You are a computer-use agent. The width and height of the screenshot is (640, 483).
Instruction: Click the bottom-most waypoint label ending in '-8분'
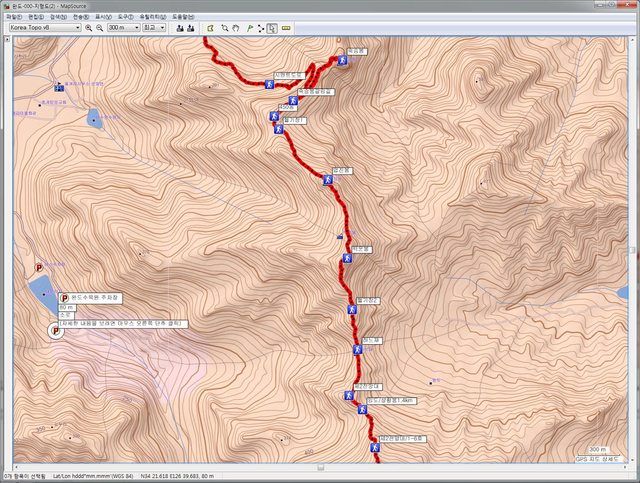(402, 439)
